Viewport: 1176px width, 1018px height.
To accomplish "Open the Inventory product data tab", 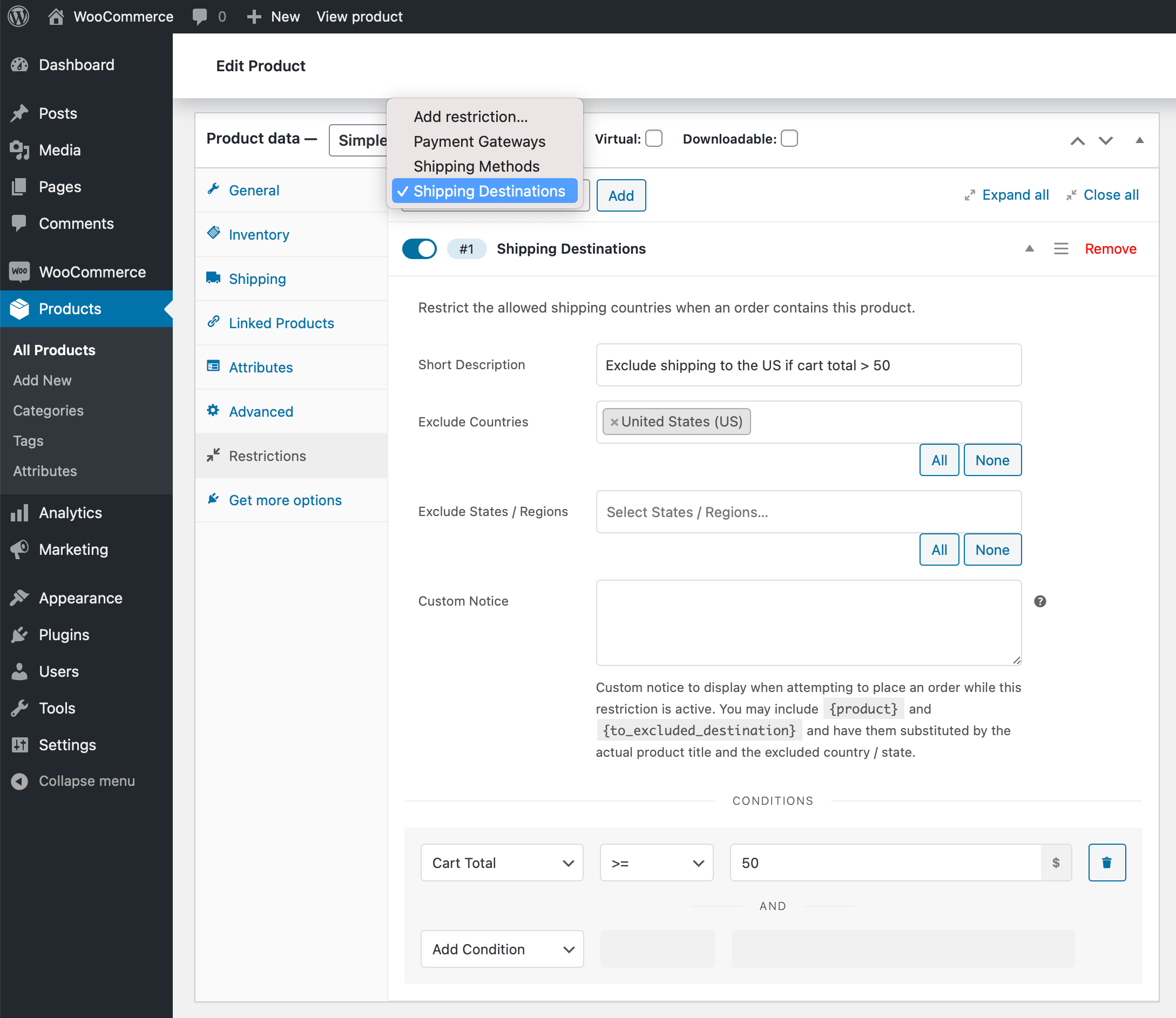I will pos(292,235).
